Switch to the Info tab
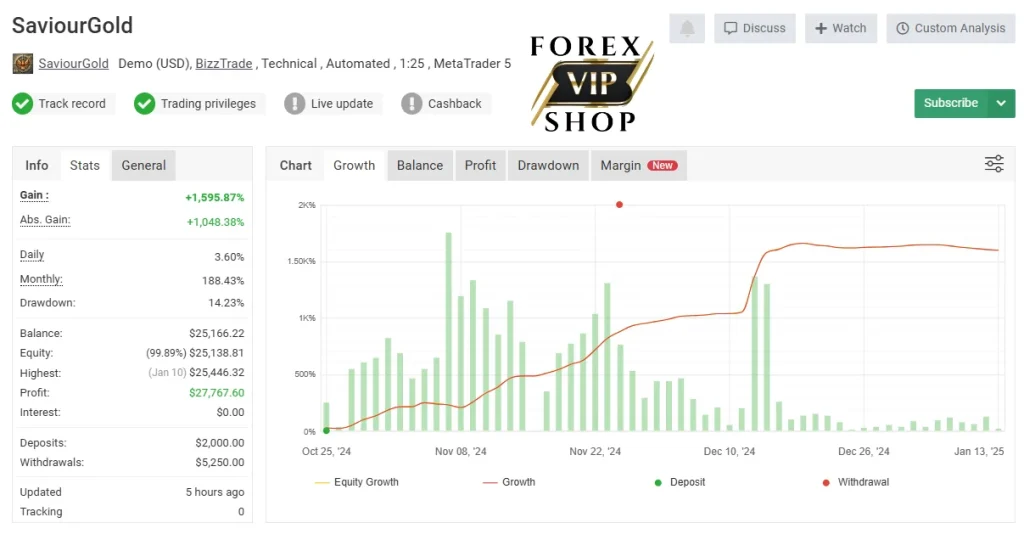 (37, 165)
